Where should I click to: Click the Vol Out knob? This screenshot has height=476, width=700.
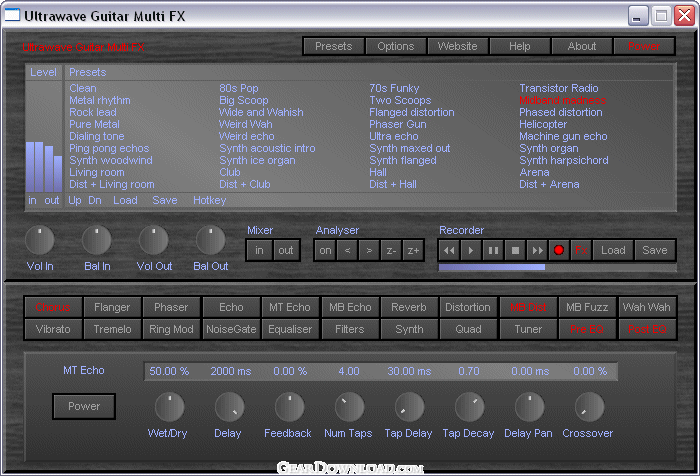[154, 240]
